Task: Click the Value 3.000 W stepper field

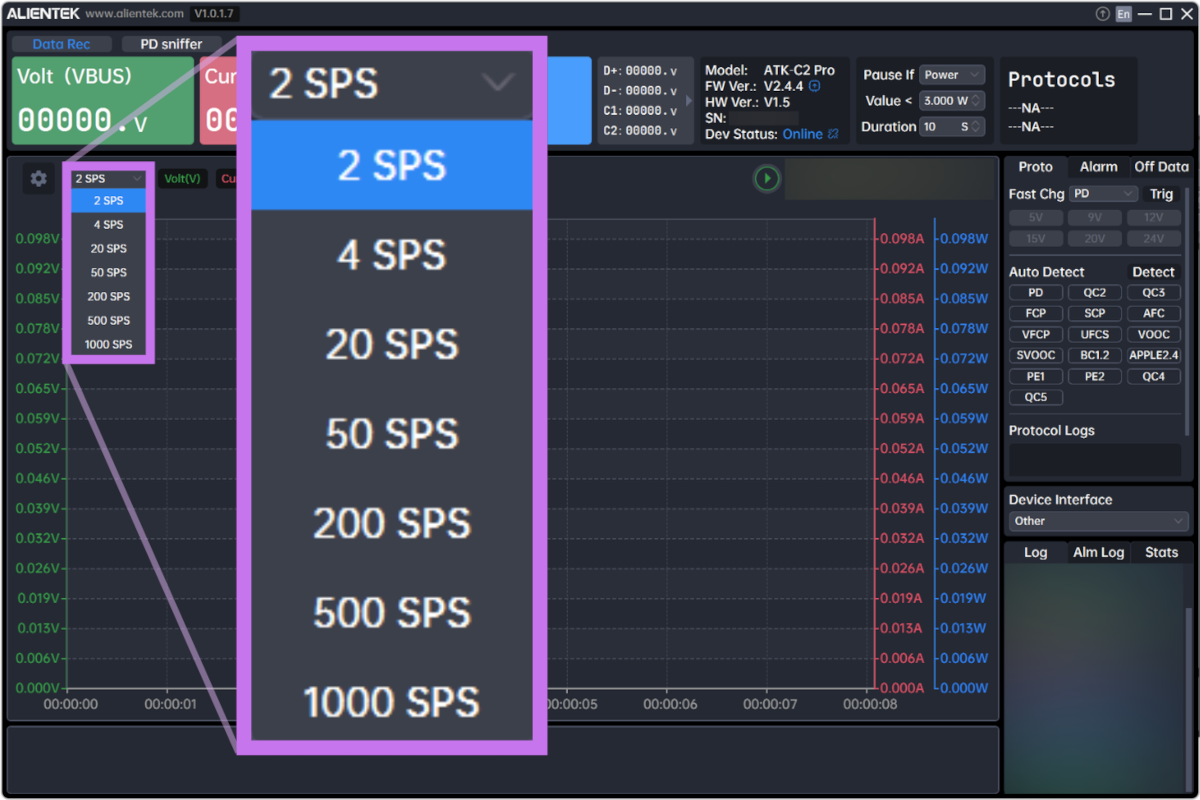Action: (x=952, y=101)
